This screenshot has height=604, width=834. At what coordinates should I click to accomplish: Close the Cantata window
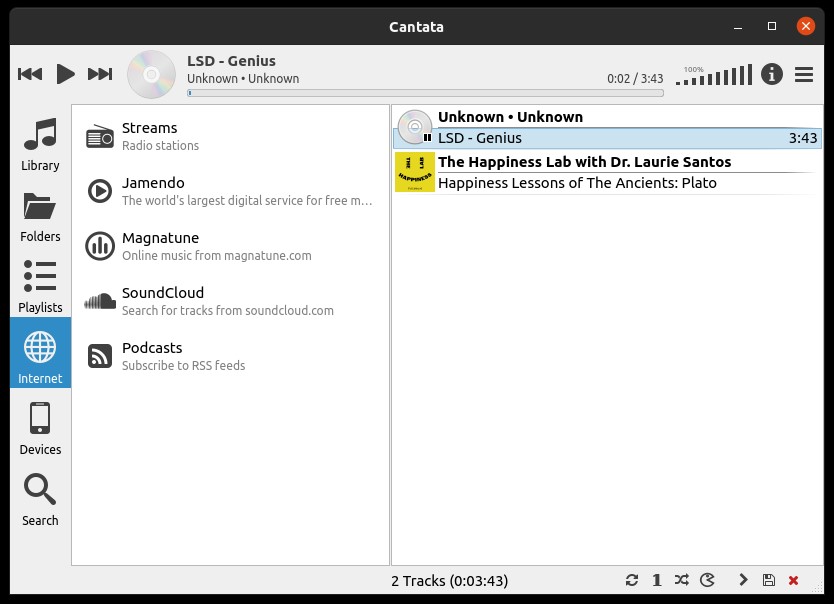(806, 26)
